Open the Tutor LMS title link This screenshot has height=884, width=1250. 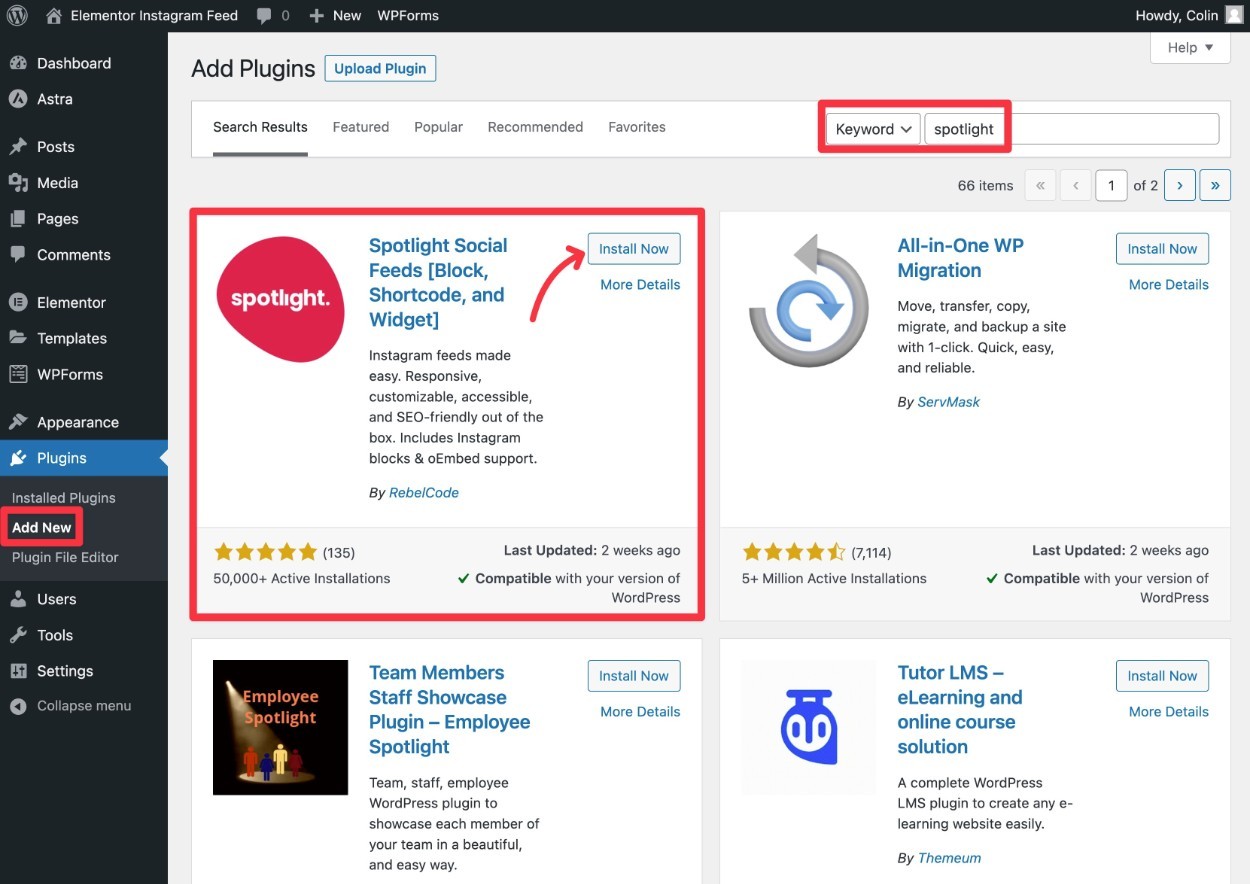960,709
